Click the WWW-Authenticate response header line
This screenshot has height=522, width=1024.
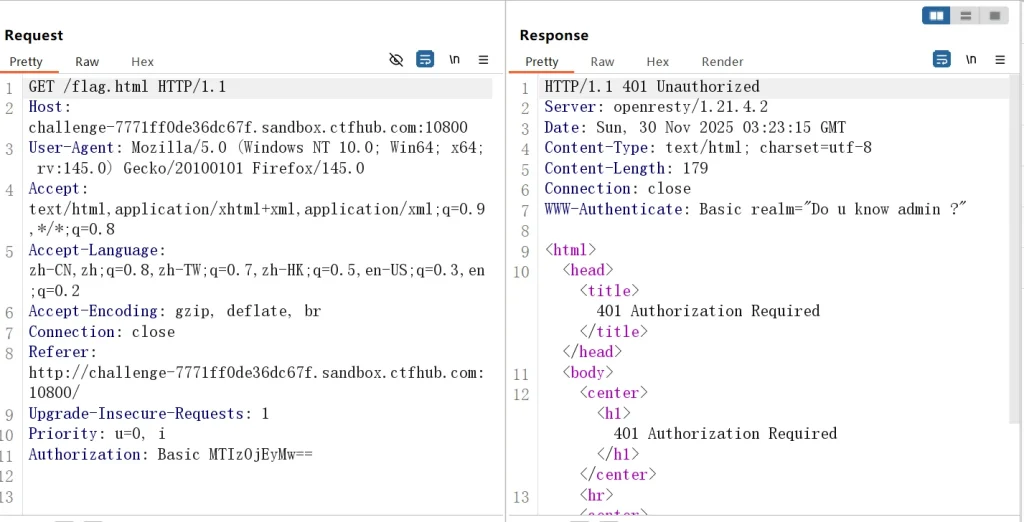(755, 209)
